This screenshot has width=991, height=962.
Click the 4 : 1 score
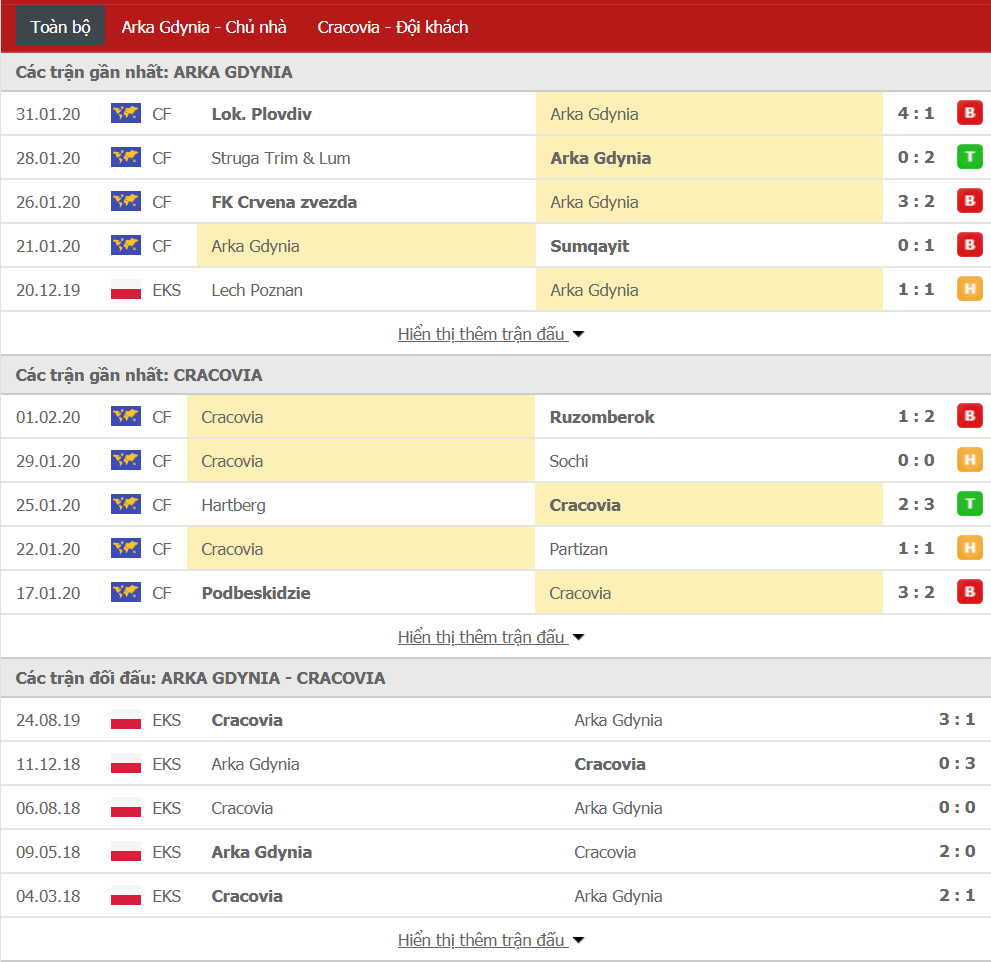(916, 113)
